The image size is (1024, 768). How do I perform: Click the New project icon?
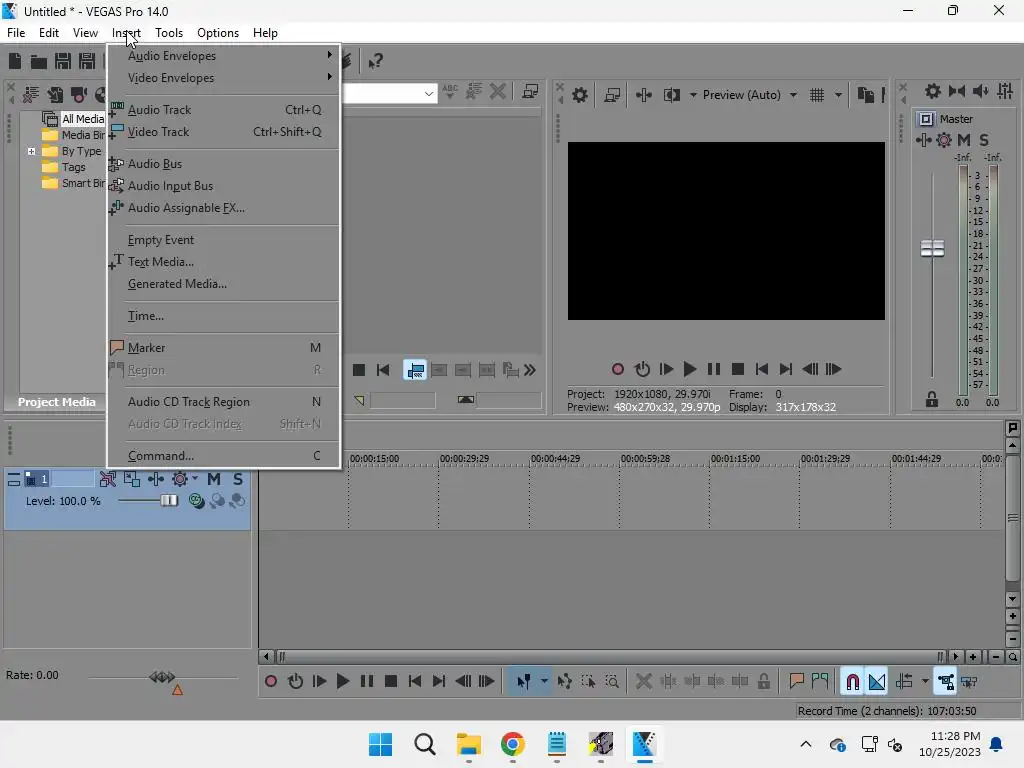14,61
